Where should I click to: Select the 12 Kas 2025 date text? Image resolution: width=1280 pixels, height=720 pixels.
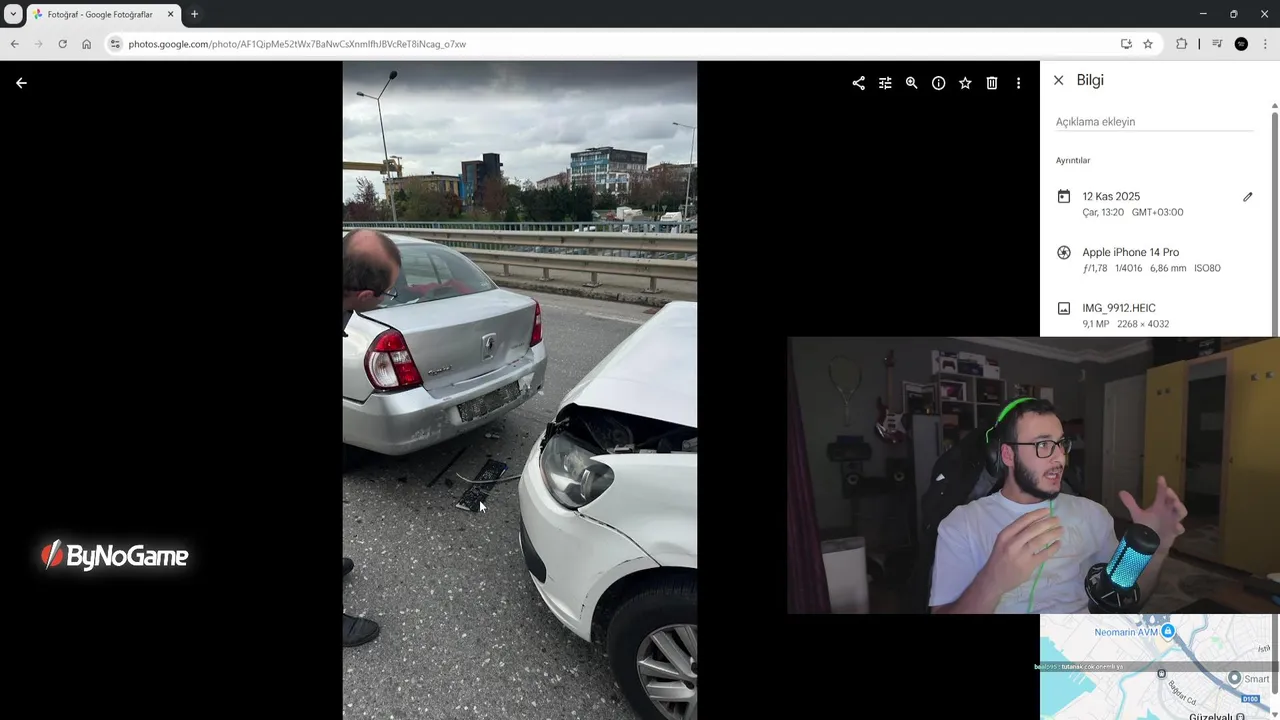point(1111,196)
